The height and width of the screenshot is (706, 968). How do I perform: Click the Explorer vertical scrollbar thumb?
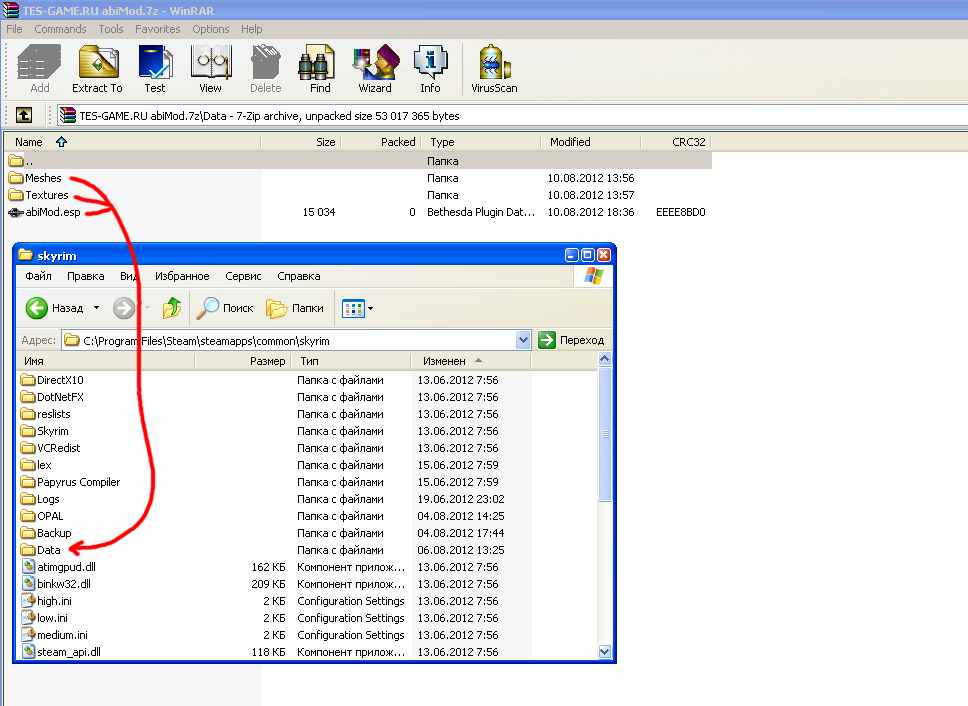click(x=604, y=434)
